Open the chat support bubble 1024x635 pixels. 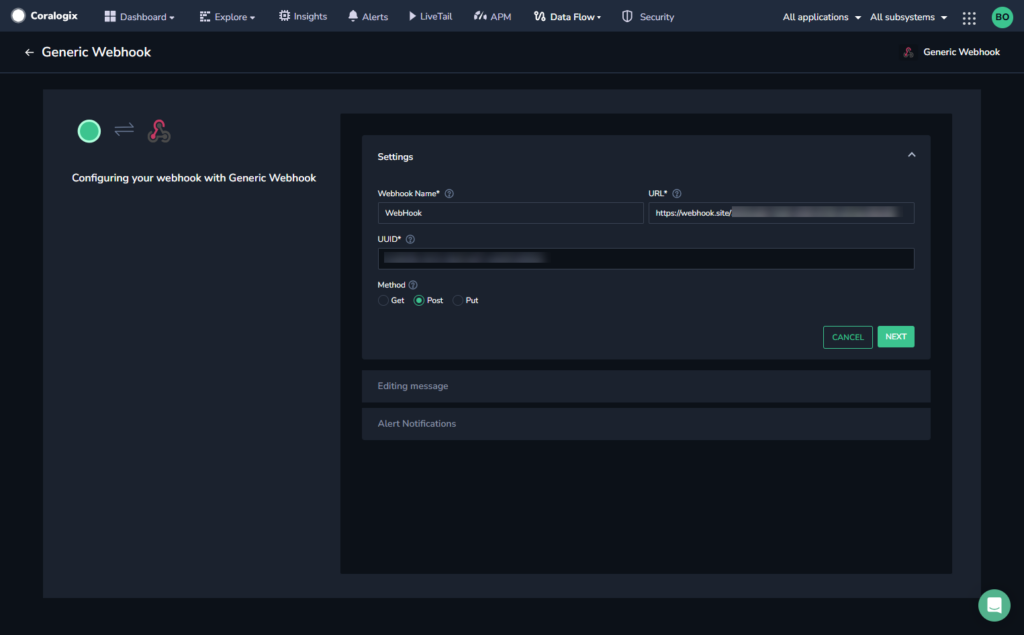[x=994, y=605]
